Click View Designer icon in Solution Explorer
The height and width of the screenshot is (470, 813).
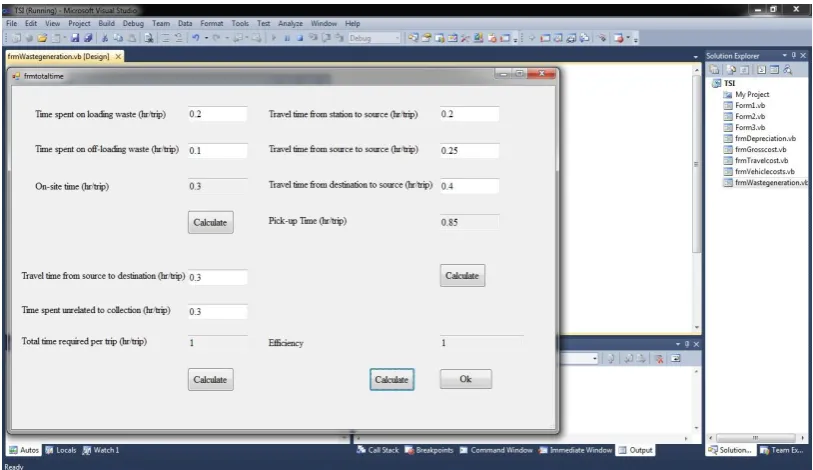tap(774, 70)
